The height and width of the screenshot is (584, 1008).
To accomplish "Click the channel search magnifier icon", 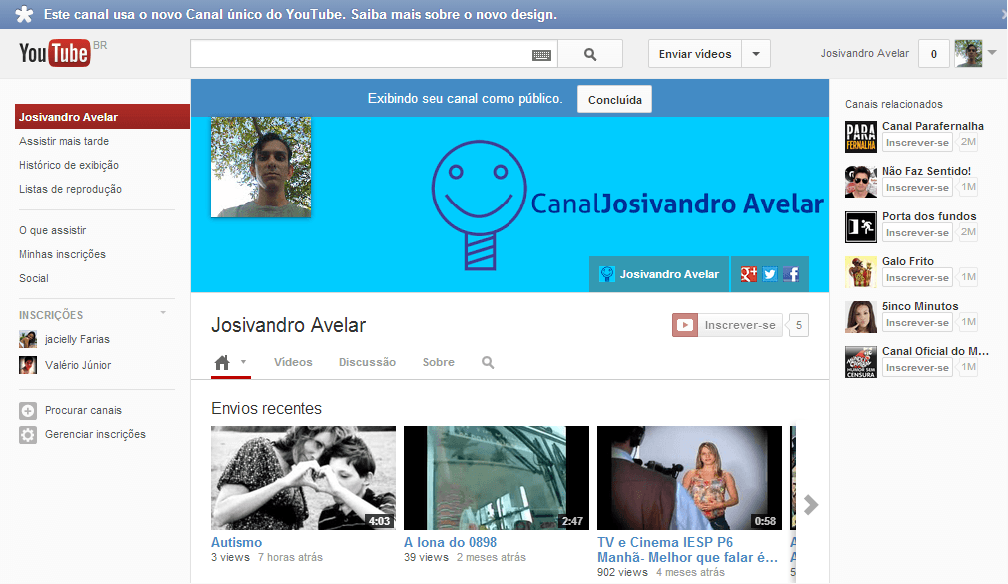I will point(488,363).
